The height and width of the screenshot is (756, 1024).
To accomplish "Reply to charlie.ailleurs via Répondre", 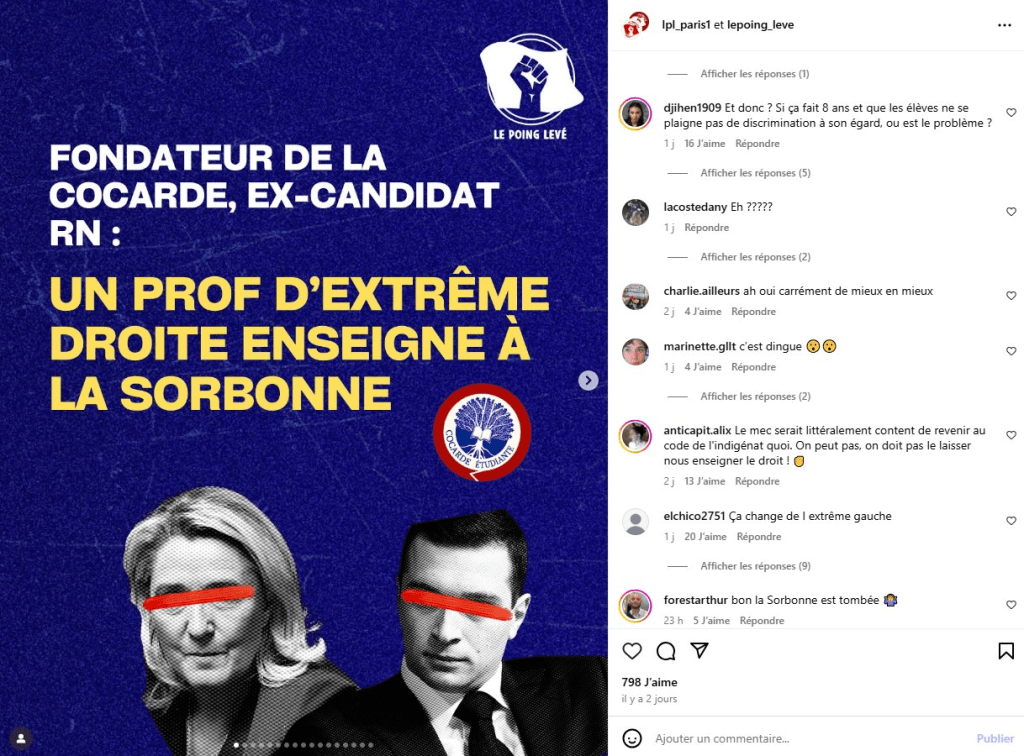I will pos(753,311).
